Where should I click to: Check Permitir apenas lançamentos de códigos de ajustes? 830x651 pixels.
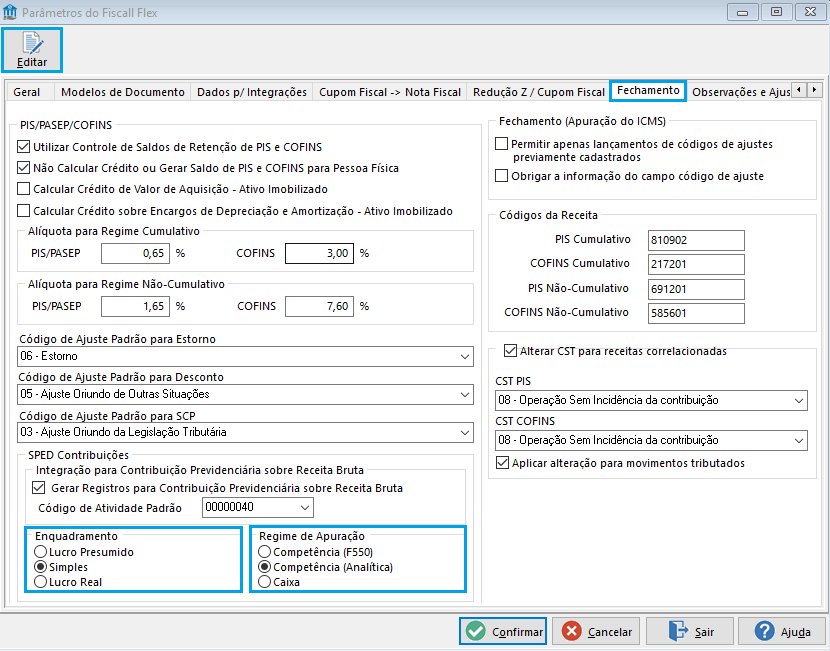tap(501, 143)
